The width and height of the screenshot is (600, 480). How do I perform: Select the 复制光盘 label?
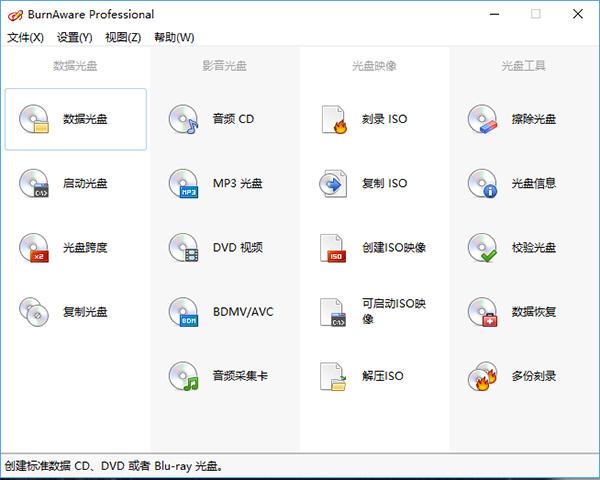point(85,312)
